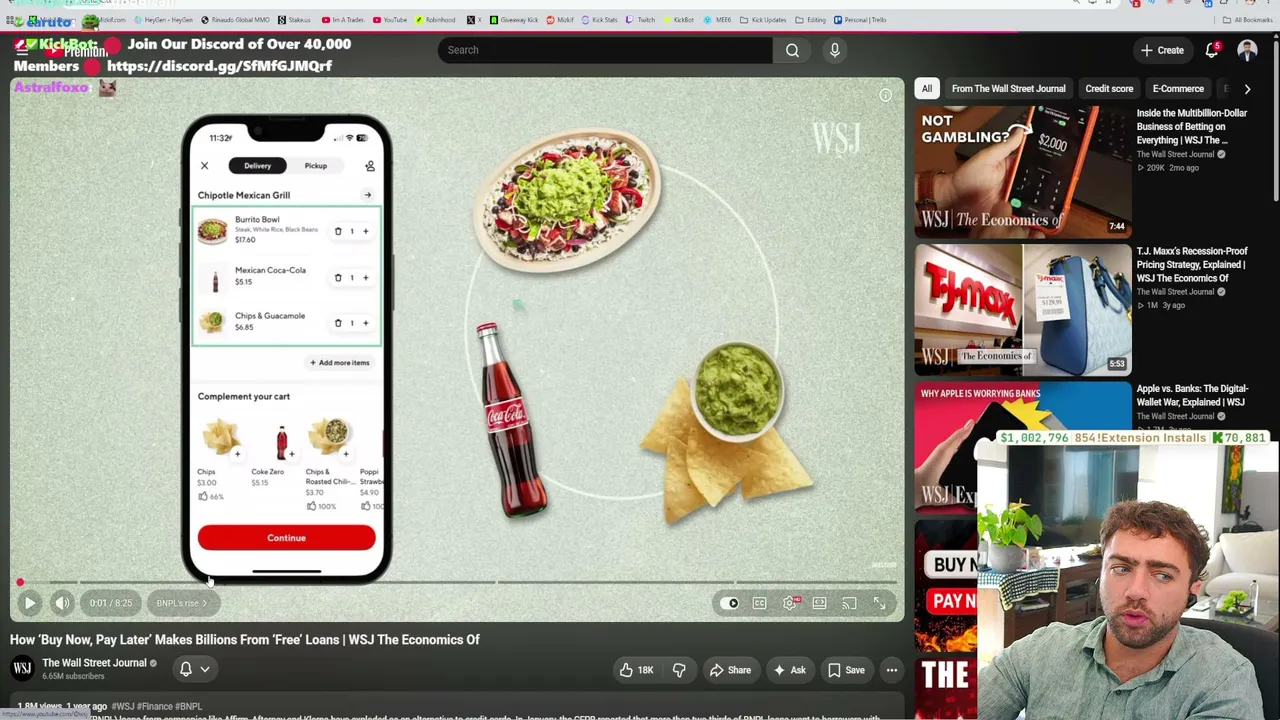Screen dimensions: 1280x720
Task: Open the YouTube bookmark
Action: click(x=390, y=20)
